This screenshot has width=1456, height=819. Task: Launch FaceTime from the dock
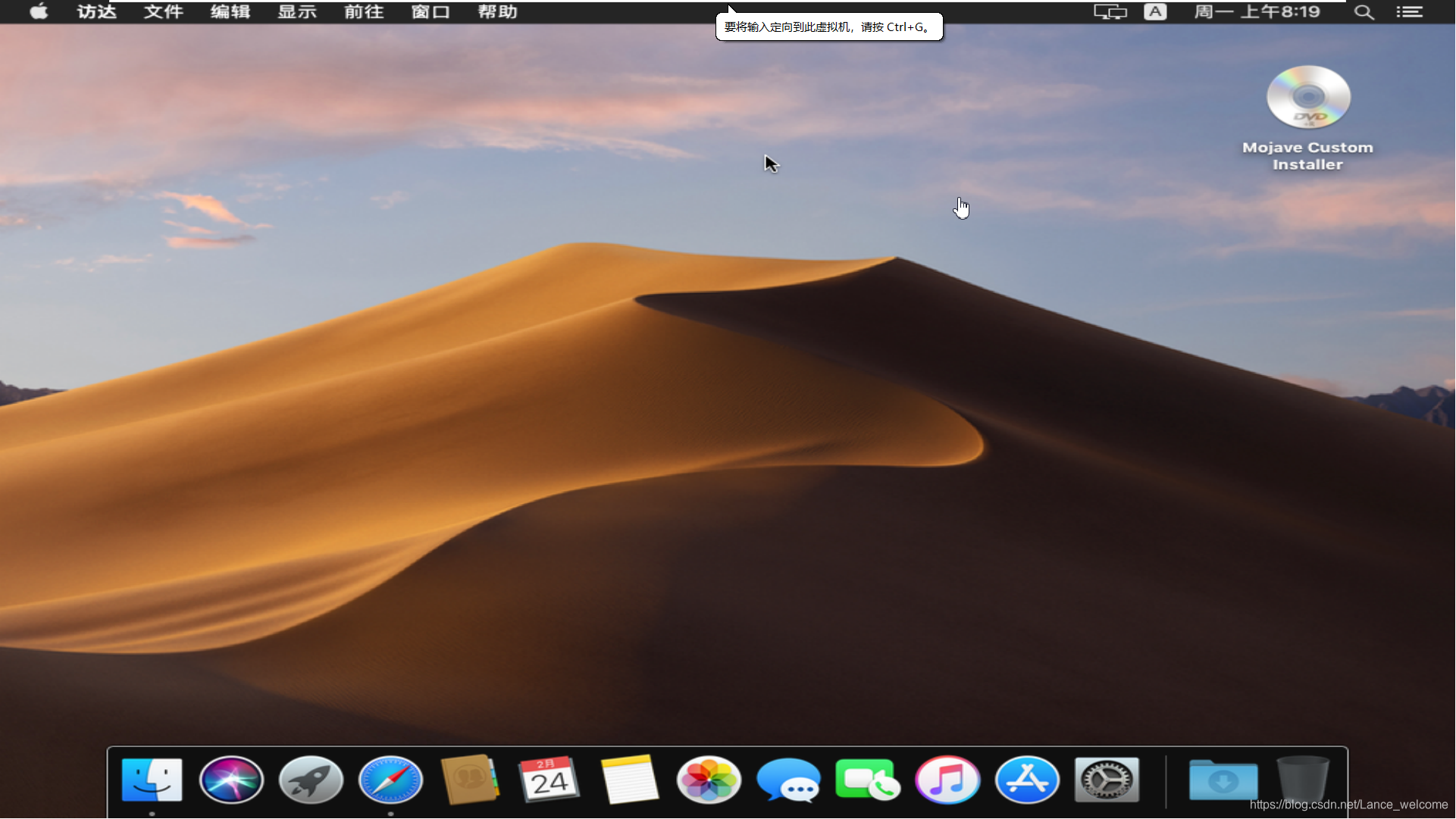[x=867, y=780]
